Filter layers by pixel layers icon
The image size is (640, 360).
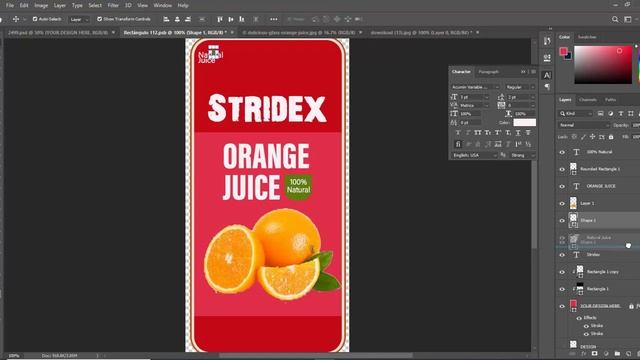point(600,113)
